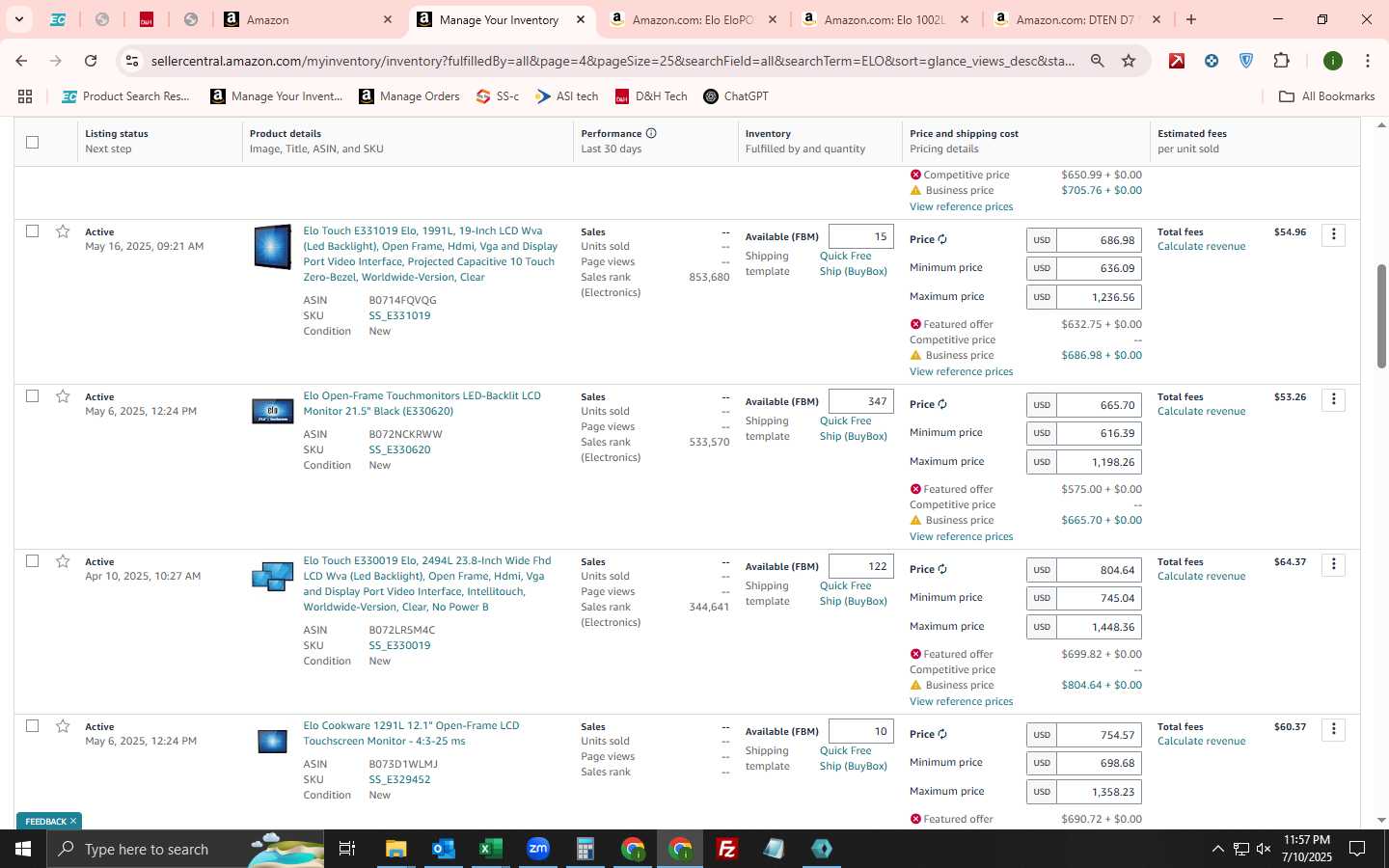This screenshot has width=1389, height=868.
Task: Refresh price icon for E330620 listing
Action: 942,404
